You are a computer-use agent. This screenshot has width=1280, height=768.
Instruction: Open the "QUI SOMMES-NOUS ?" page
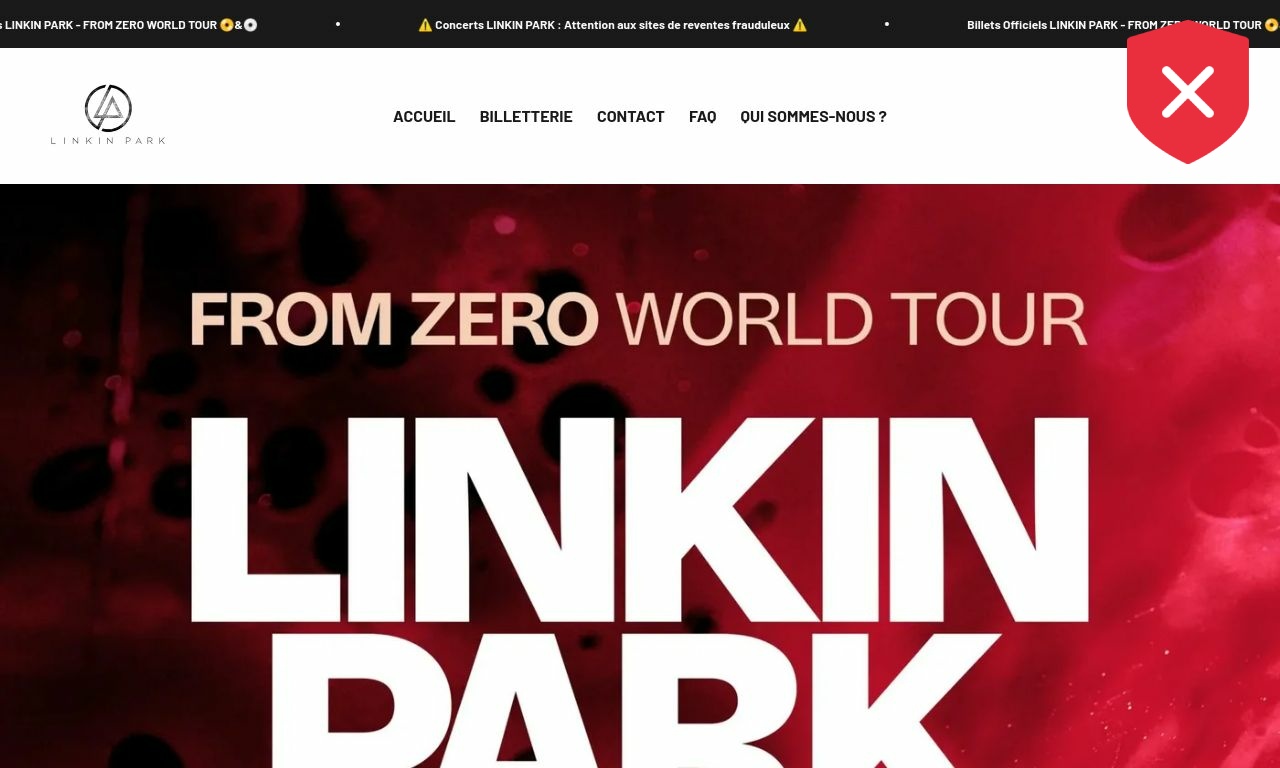(x=813, y=116)
